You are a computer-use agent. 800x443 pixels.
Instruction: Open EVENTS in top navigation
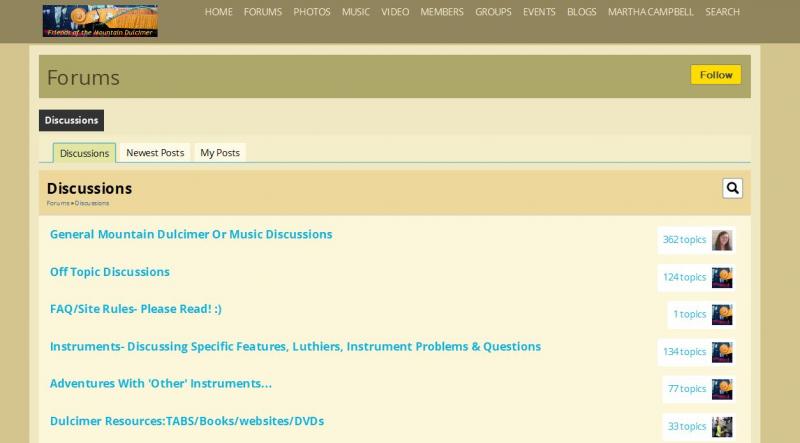pos(539,12)
